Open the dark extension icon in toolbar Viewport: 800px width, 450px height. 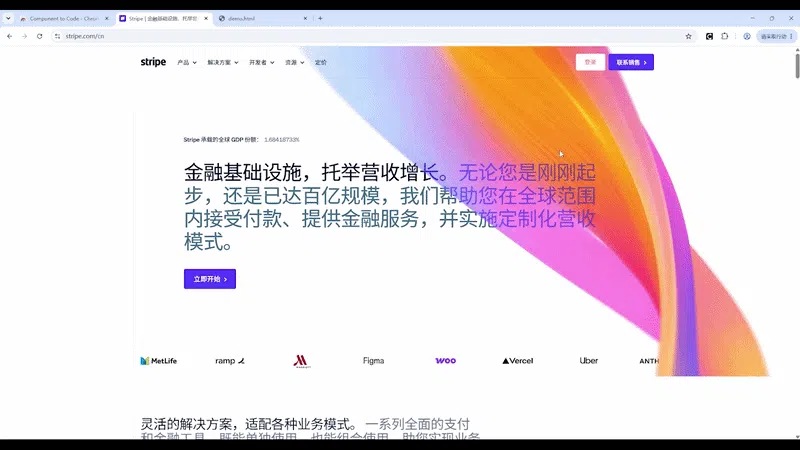[709, 36]
